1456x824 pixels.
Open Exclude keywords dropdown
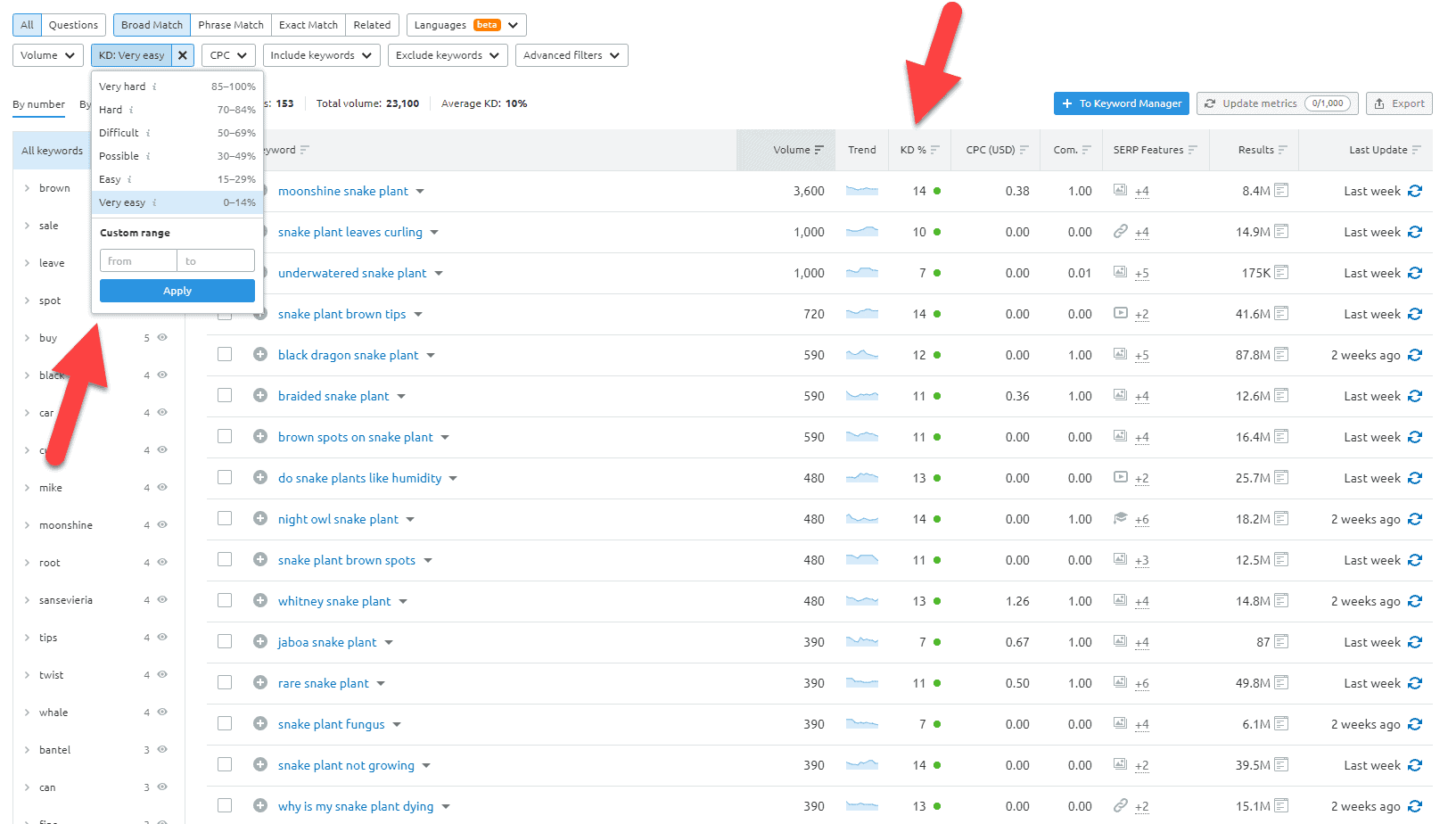point(448,55)
